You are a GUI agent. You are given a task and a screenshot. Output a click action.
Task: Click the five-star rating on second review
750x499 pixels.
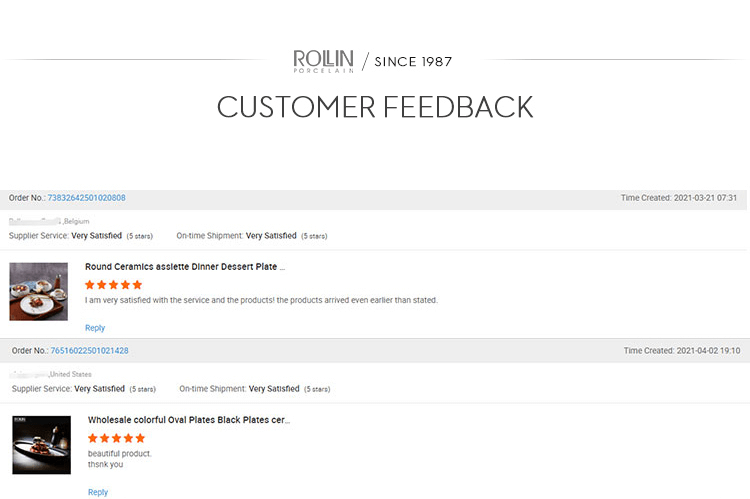pyautogui.click(x=117, y=438)
